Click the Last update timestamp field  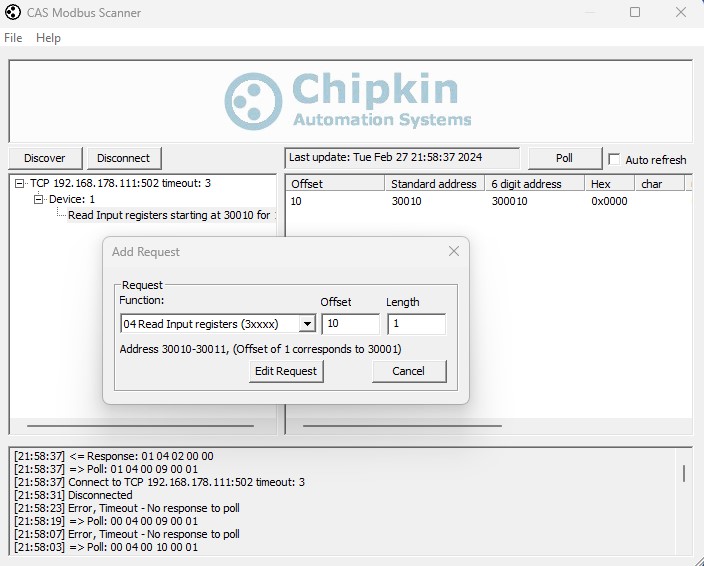pyautogui.click(x=402, y=158)
